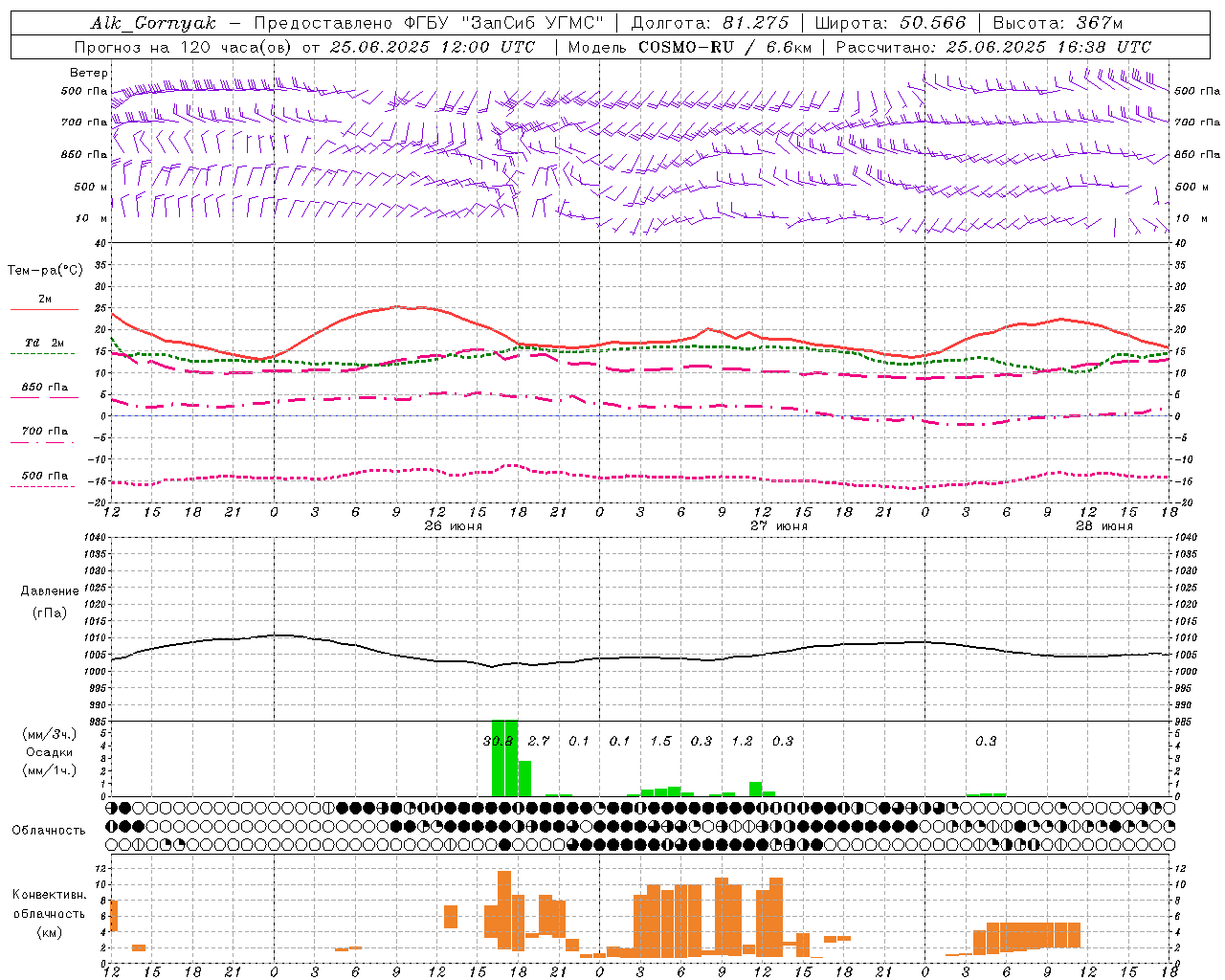
Task: Click the "(гПа)" unit under Давление
Action: coord(50,613)
